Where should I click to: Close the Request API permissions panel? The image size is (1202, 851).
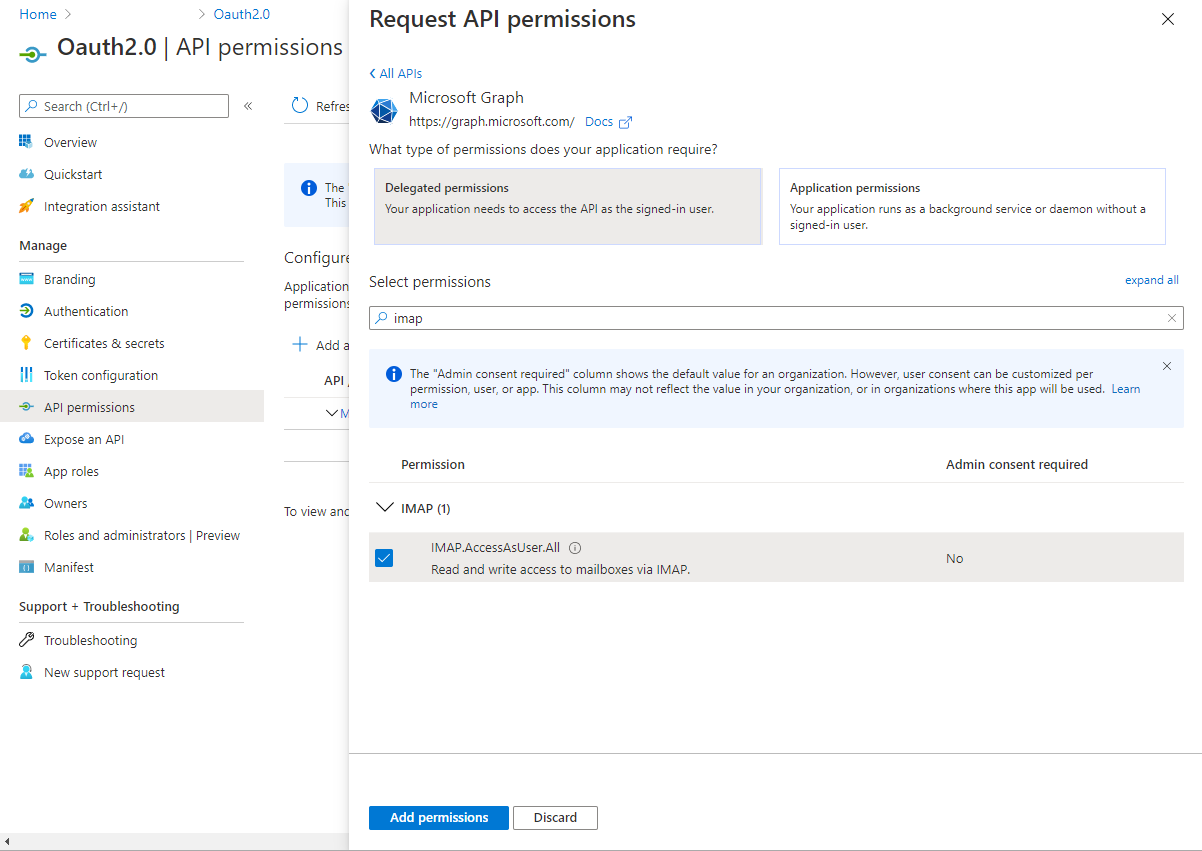[1167, 19]
